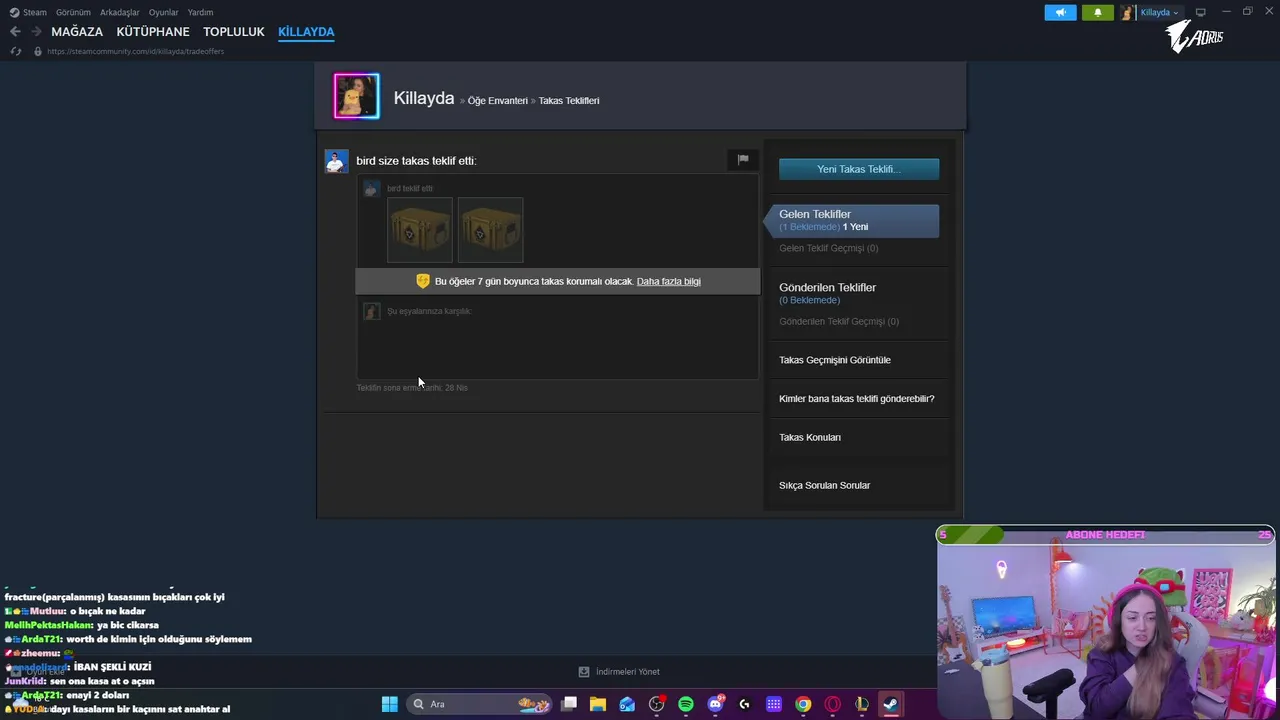Open Outlook from the taskbar
1280x720 pixels.
(627, 704)
